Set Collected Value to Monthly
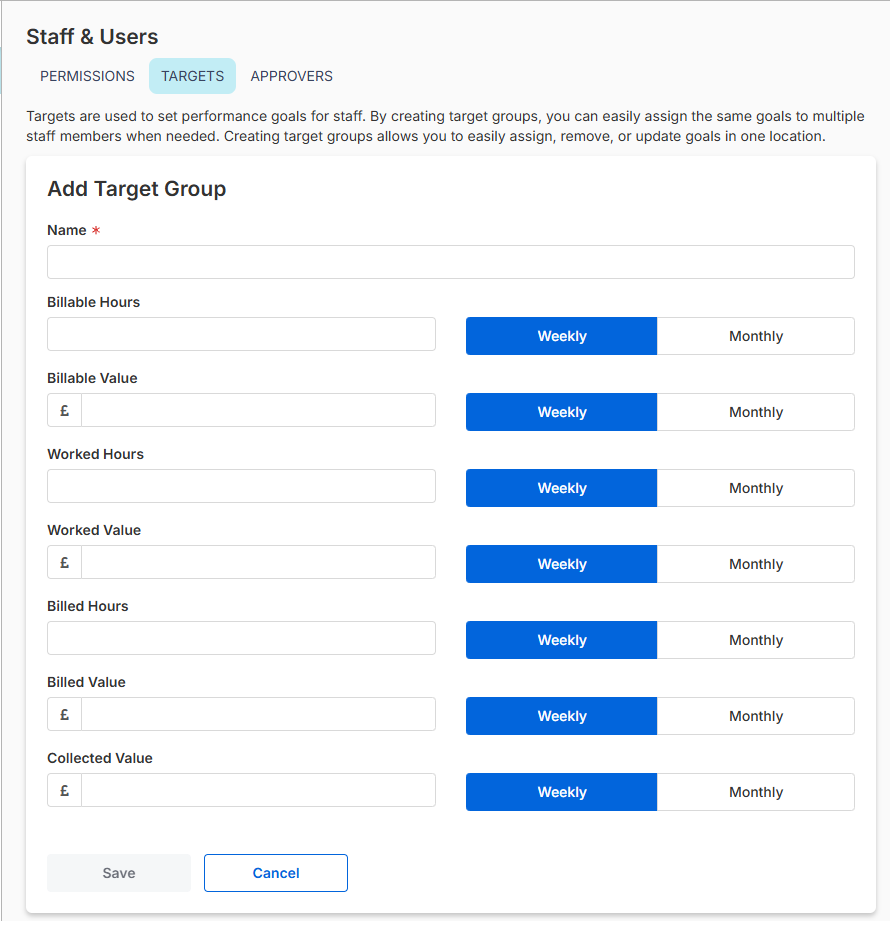890x926 pixels. click(755, 792)
